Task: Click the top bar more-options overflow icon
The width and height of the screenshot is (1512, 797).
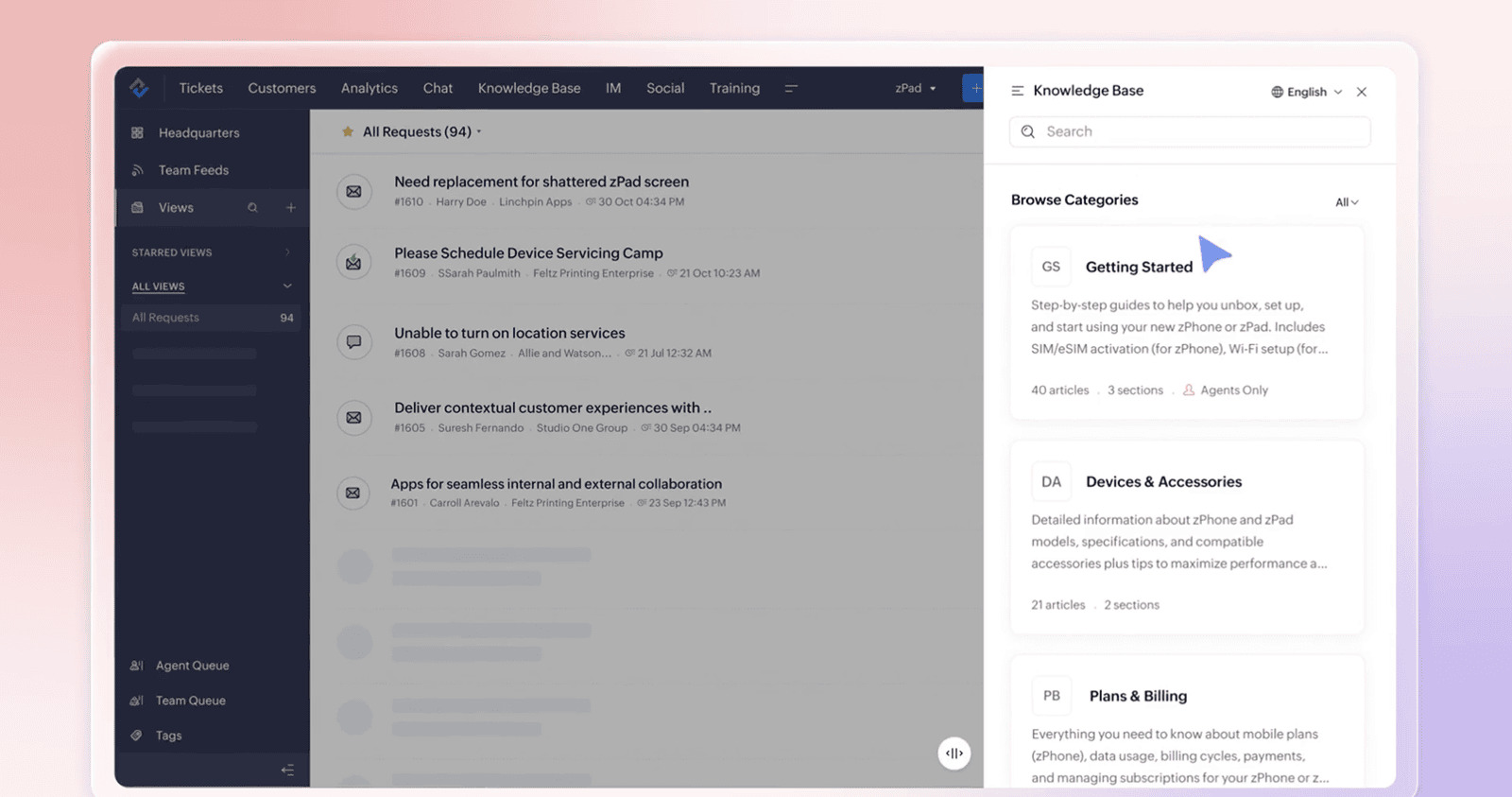Action: coord(791,89)
